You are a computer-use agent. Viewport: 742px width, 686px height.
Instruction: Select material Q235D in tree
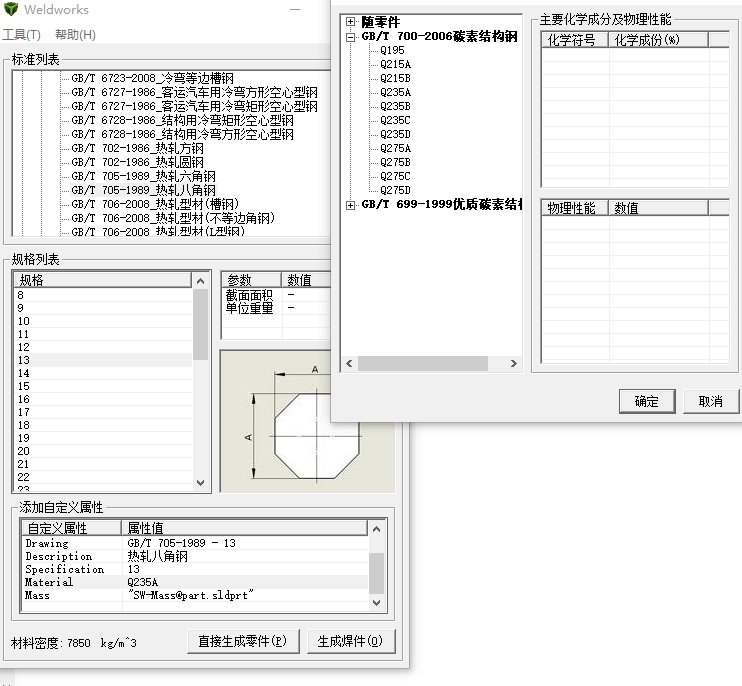pyautogui.click(x=396, y=134)
